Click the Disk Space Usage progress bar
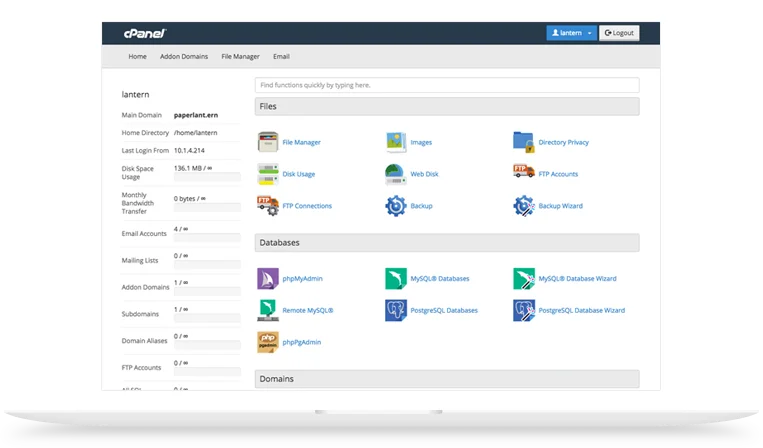 [x=207, y=177]
